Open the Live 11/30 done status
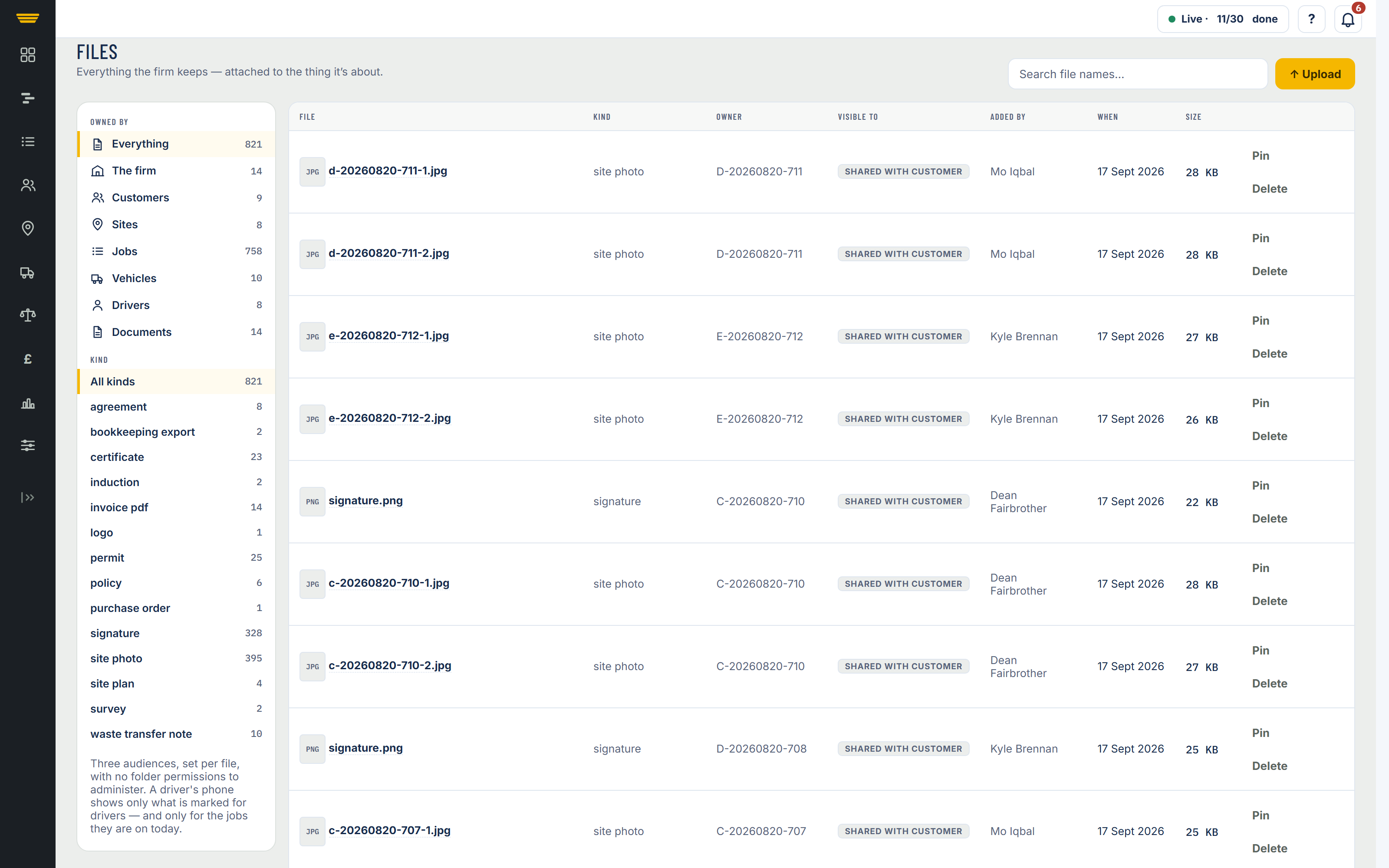Image resolution: width=1389 pixels, height=868 pixels. [x=1223, y=20]
